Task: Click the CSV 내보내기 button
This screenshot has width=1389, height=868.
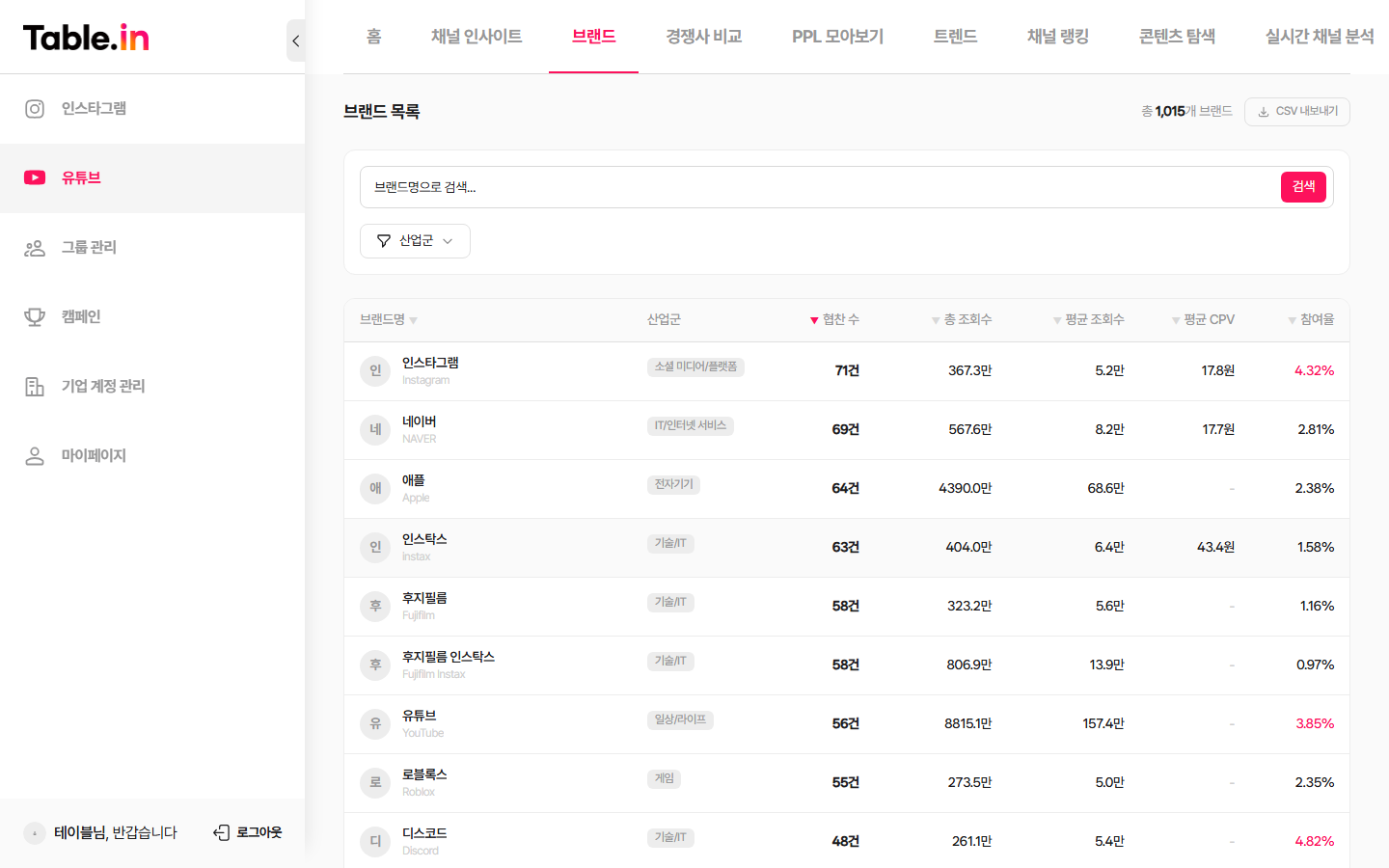Action: click(x=1297, y=111)
